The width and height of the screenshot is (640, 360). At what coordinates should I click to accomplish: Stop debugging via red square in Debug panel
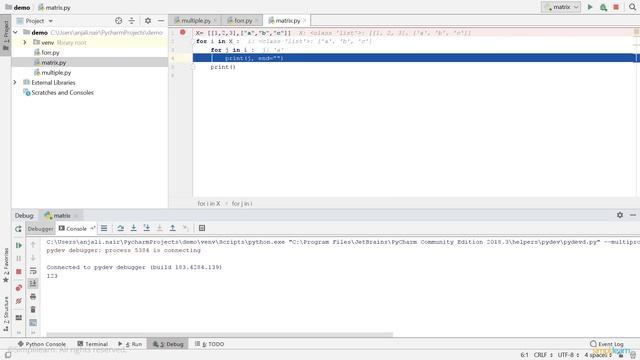point(18,271)
